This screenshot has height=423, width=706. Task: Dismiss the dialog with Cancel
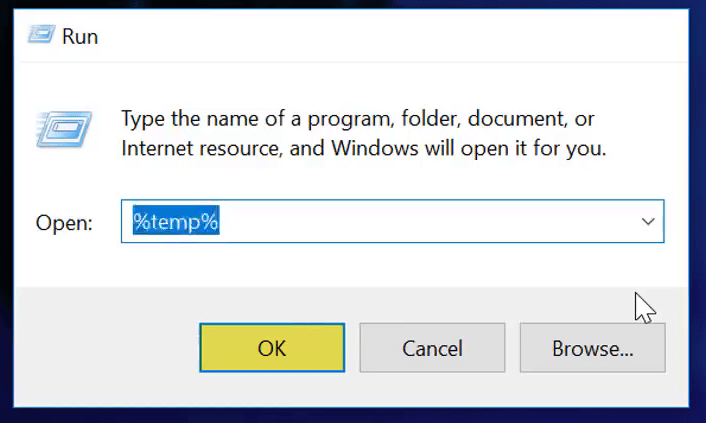tap(432, 348)
